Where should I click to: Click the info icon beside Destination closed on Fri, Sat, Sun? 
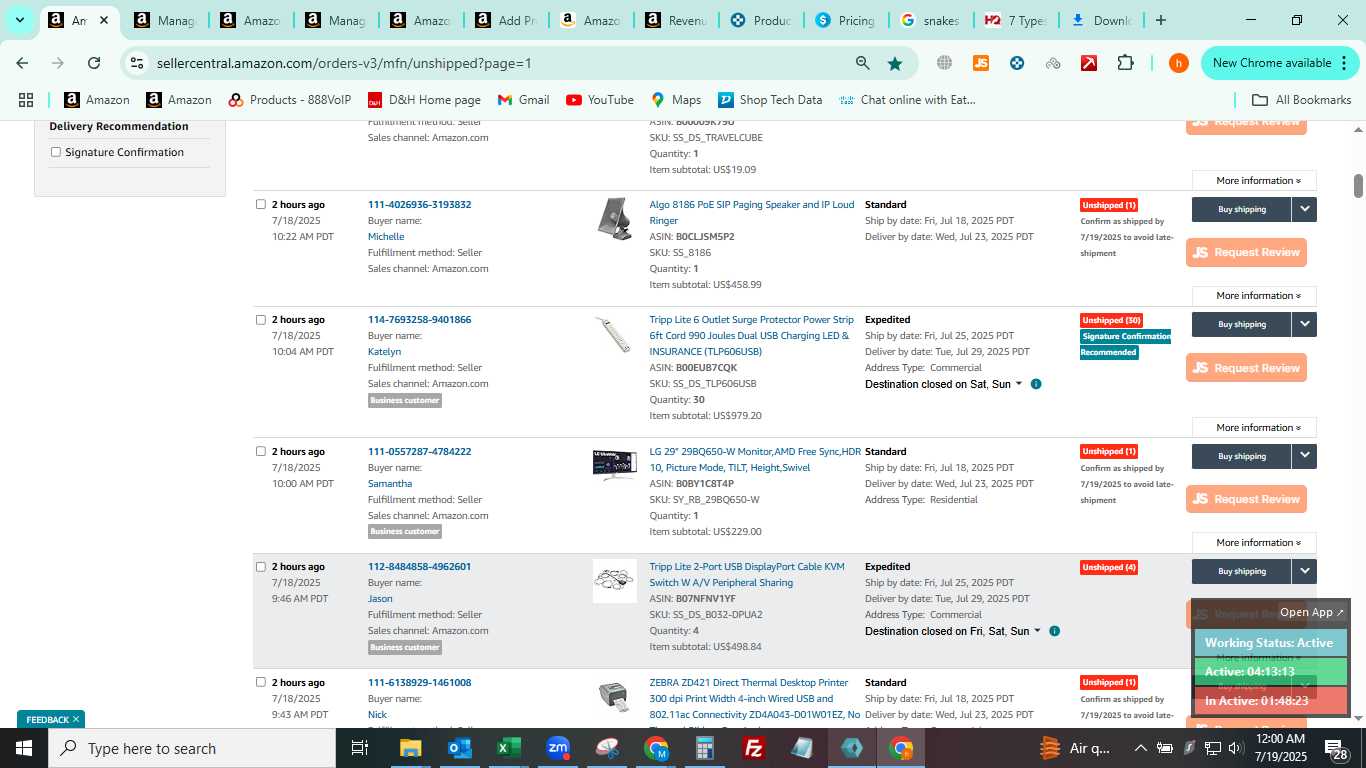pyautogui.click(x=1054, y=631)
